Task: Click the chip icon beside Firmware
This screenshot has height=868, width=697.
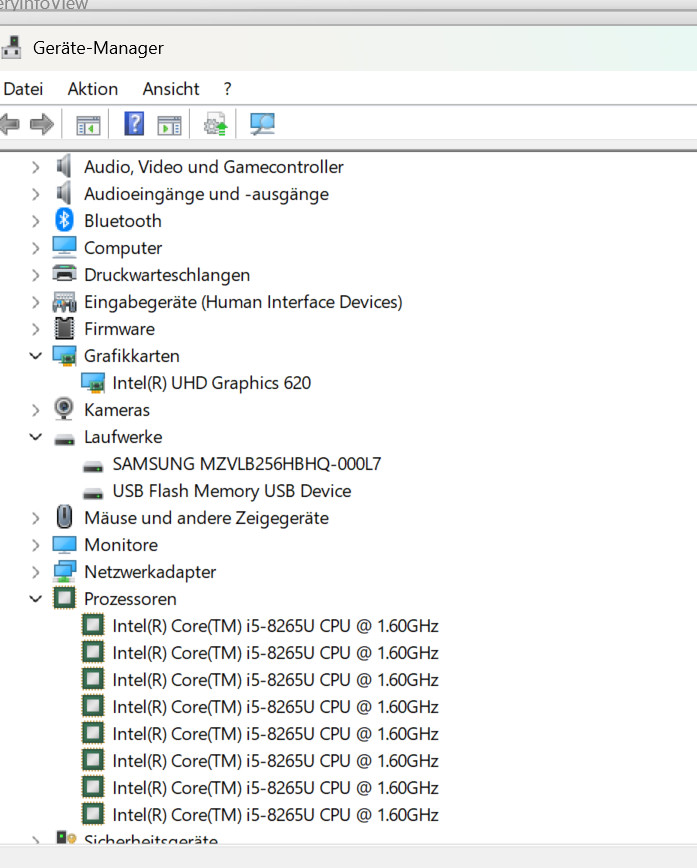Action: point(64,329)
